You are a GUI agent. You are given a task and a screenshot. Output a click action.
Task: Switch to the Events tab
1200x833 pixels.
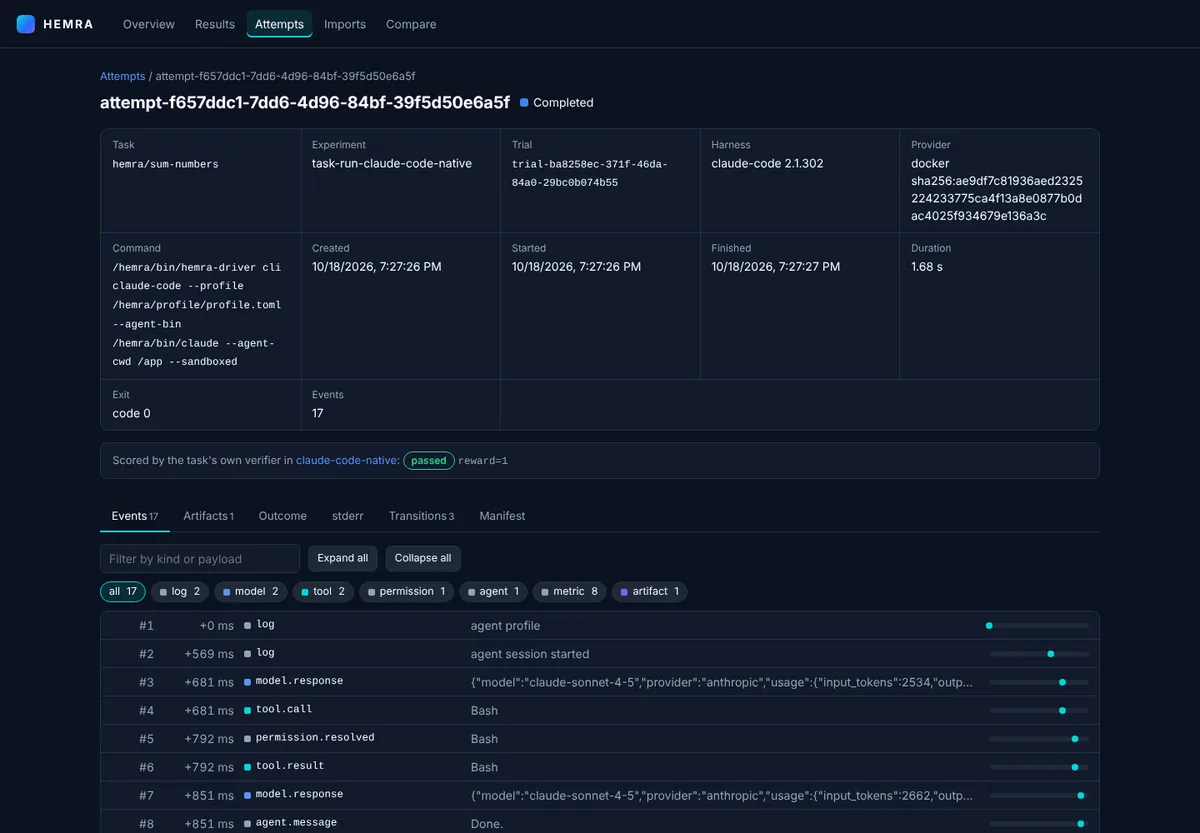tap(135, 516)
